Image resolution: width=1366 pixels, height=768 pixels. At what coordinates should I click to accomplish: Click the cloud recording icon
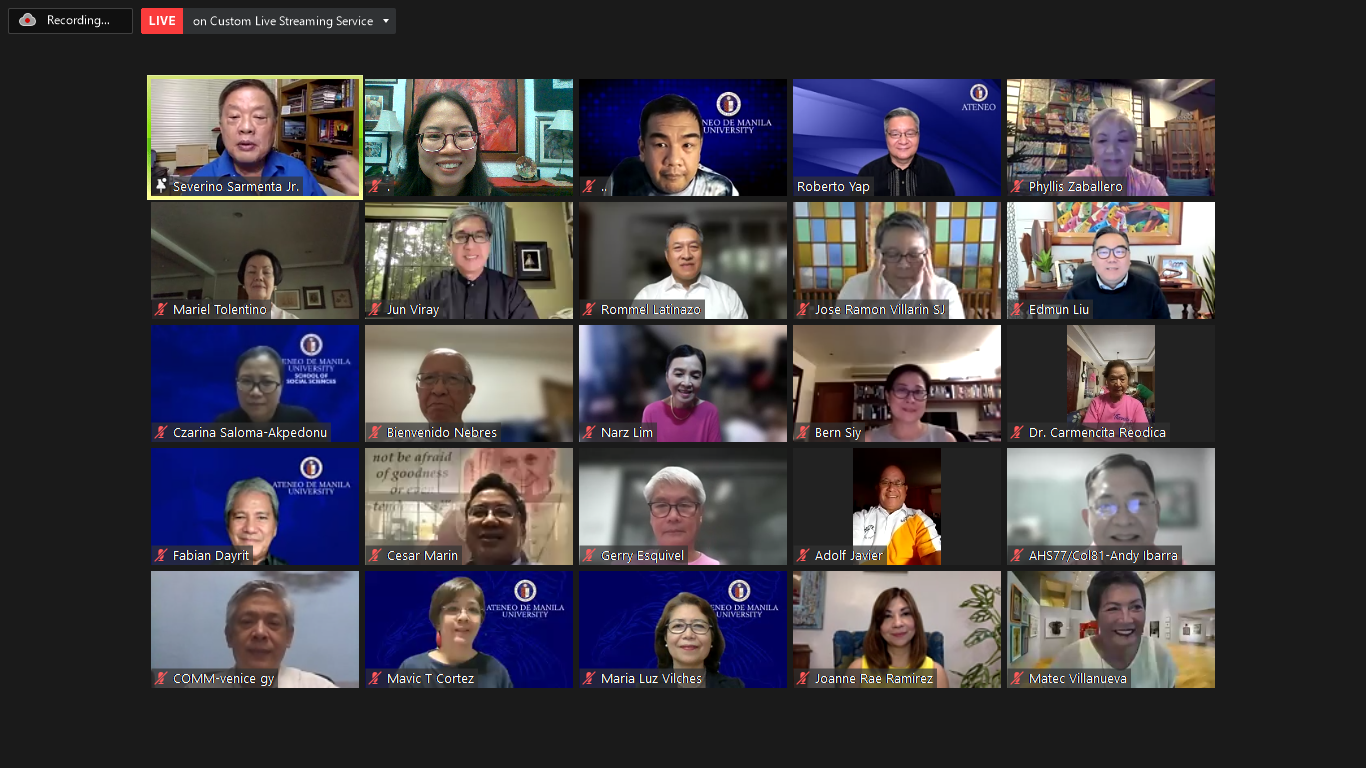28,20
